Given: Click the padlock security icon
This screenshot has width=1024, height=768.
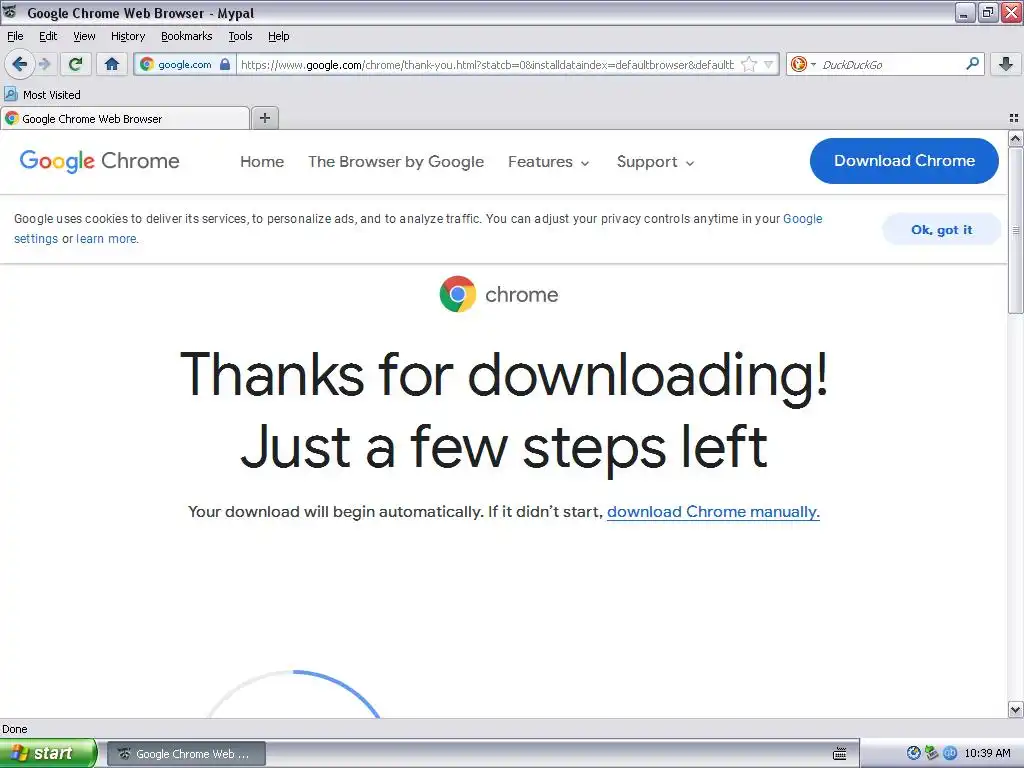Looking at the screenshot, I should point(225,64).
